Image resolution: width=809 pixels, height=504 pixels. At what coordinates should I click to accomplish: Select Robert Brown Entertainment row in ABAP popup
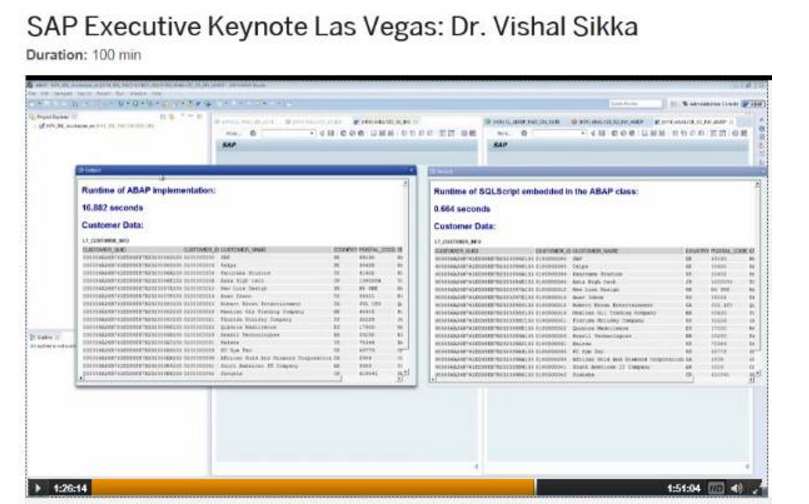pyautogui.click(x=241, y=304)
